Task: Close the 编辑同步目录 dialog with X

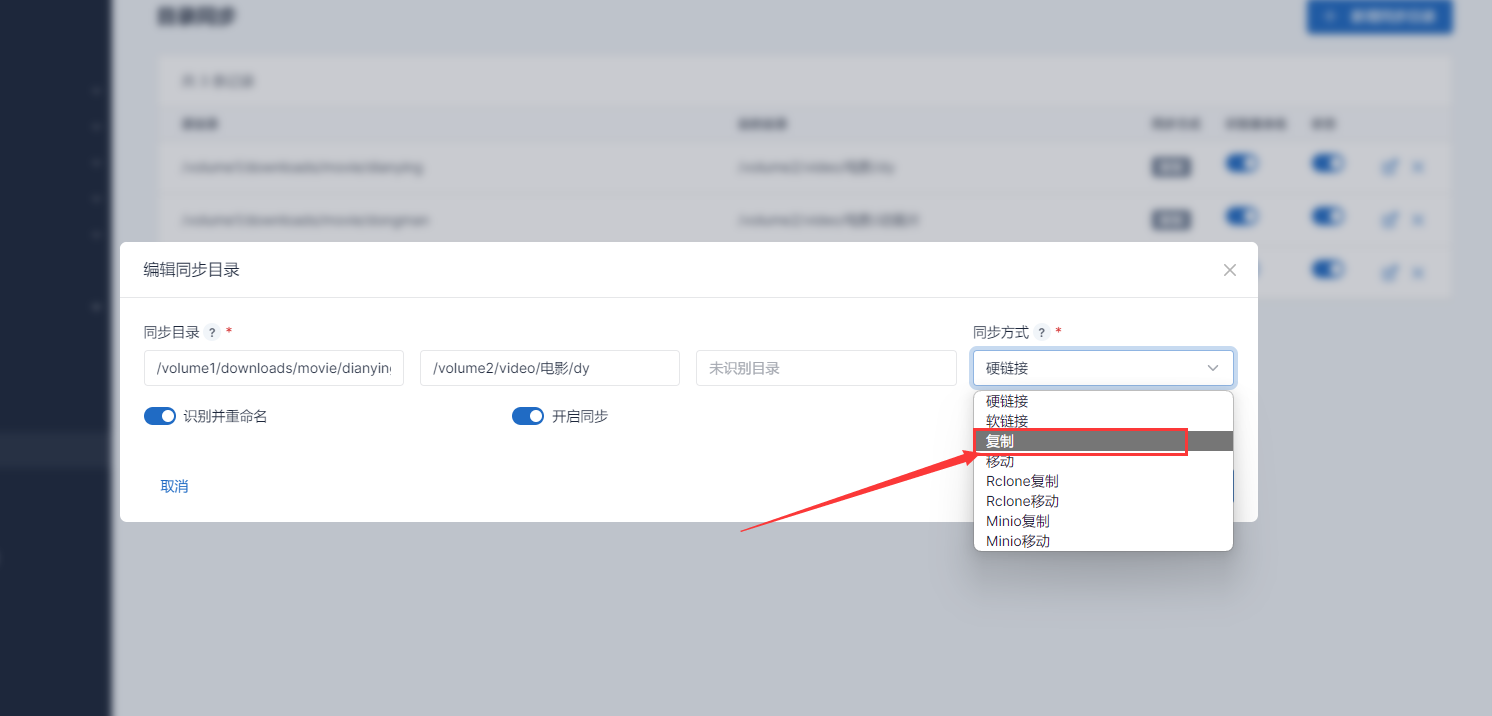Action: tap(1230, 270)
